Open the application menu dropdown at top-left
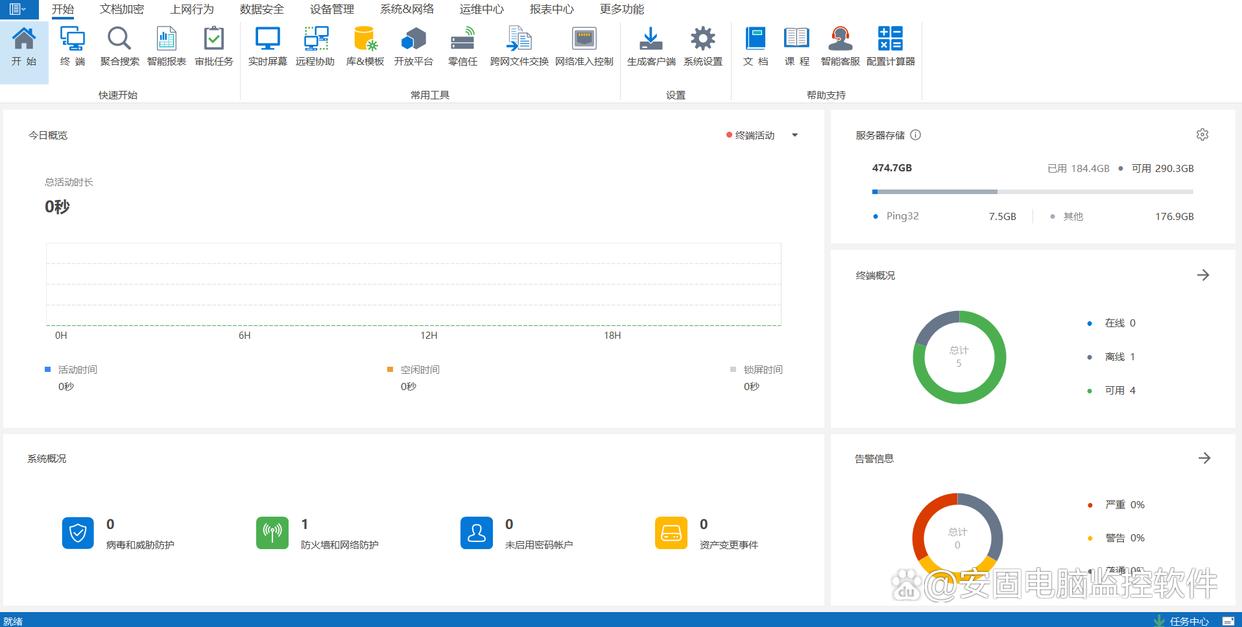The image size is (1242, 627). pos(19,9)
